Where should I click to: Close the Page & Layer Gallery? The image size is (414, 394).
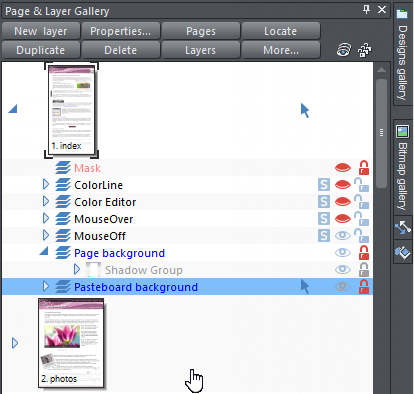382,10
